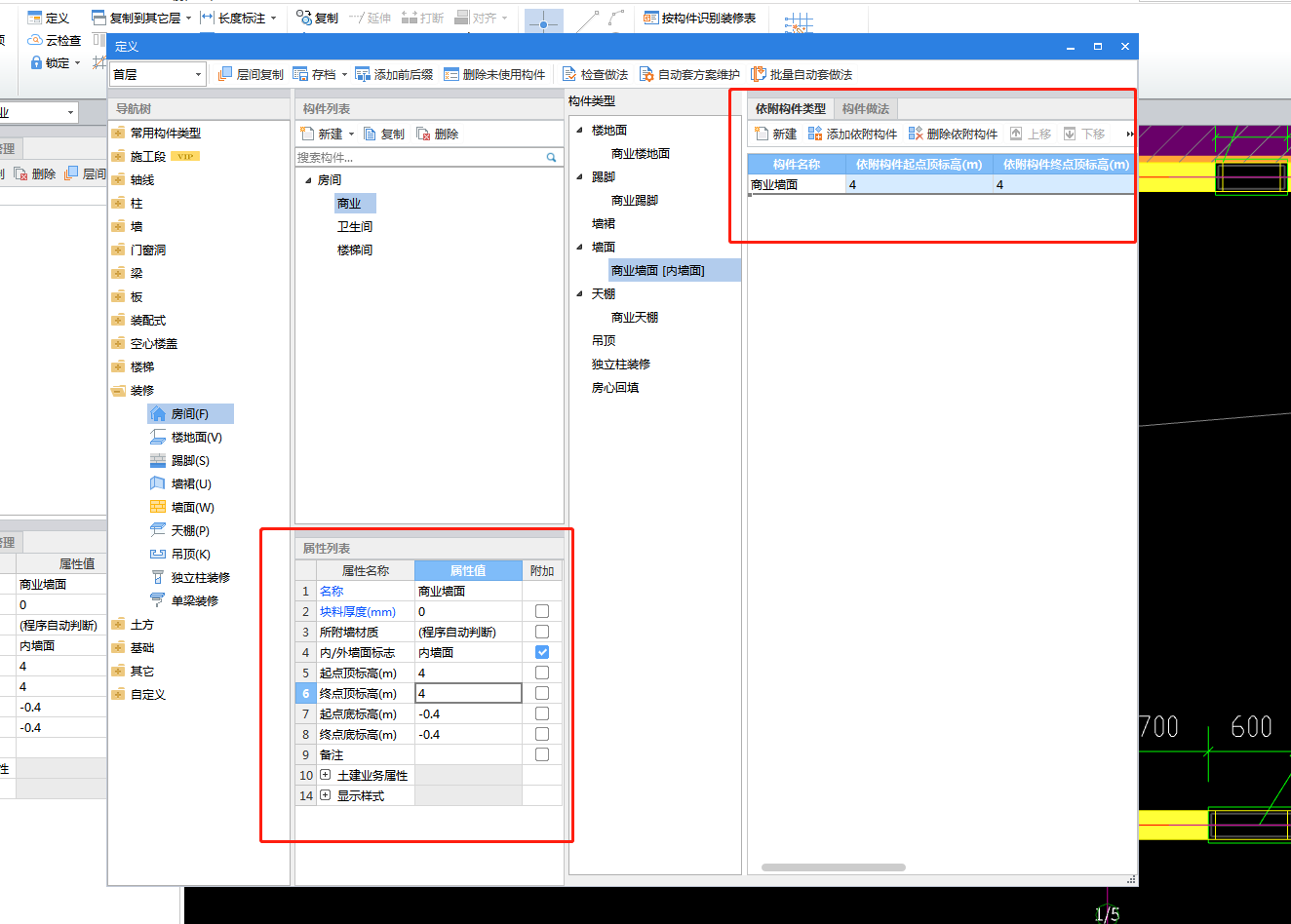
Task: Click 商业墙面 row in 依附构件 table
Action: point(941,184)
